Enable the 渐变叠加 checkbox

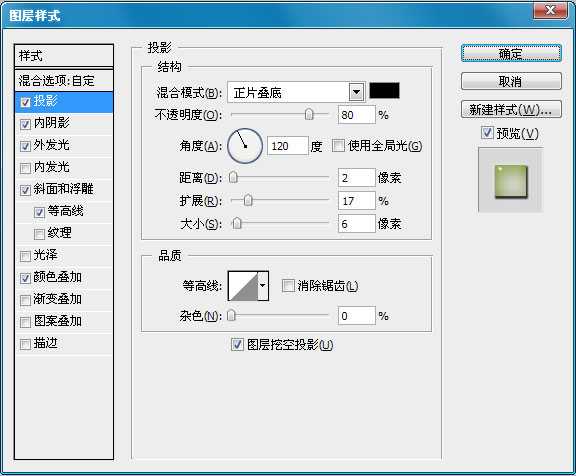pos(25,300)
